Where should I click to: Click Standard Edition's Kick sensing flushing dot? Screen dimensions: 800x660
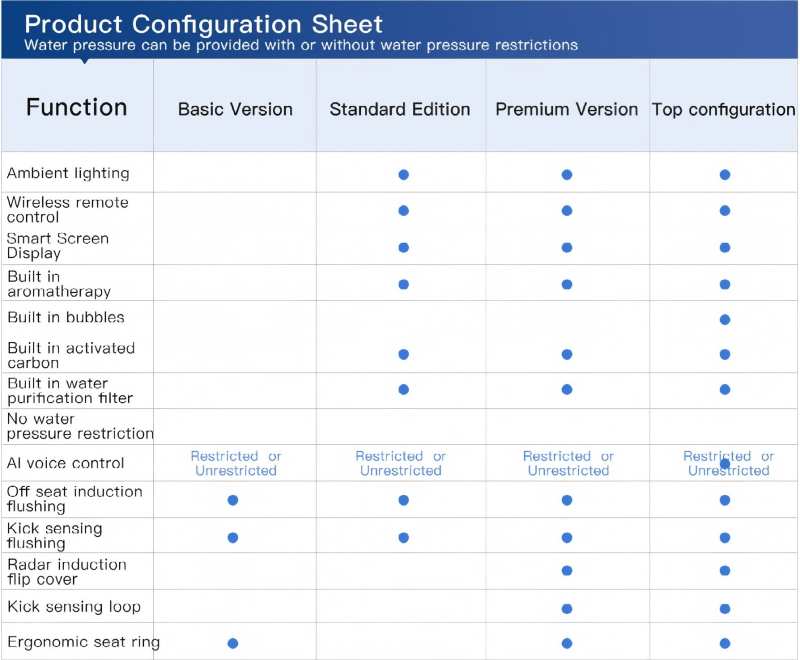[x=404, y=537]
